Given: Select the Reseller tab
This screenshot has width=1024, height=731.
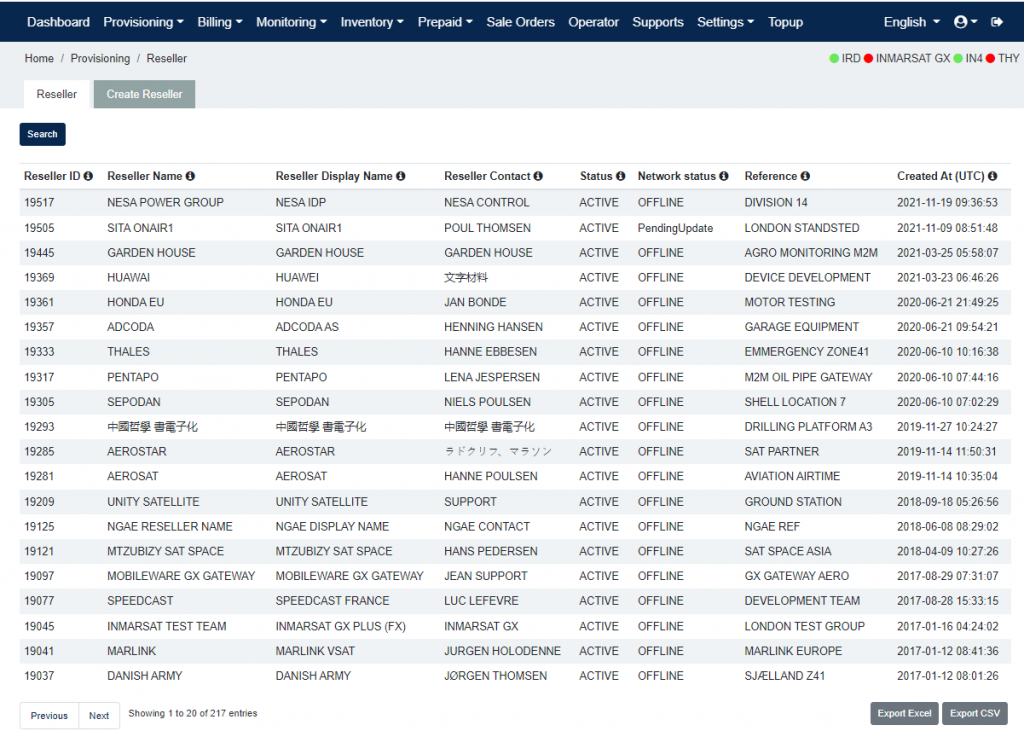Looking at the screenshot, I should (x=57, y=95).
